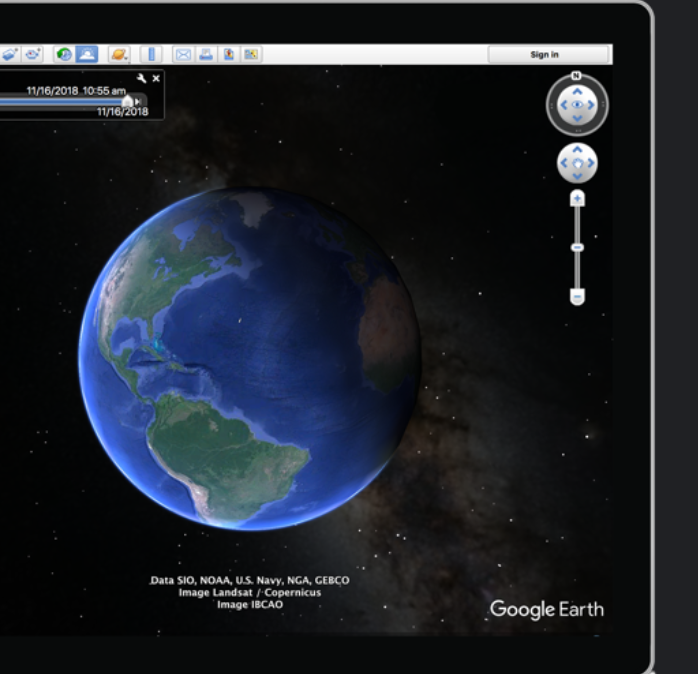
Task: Click Move right arrow on hand joystick
Action: [591, 163]
